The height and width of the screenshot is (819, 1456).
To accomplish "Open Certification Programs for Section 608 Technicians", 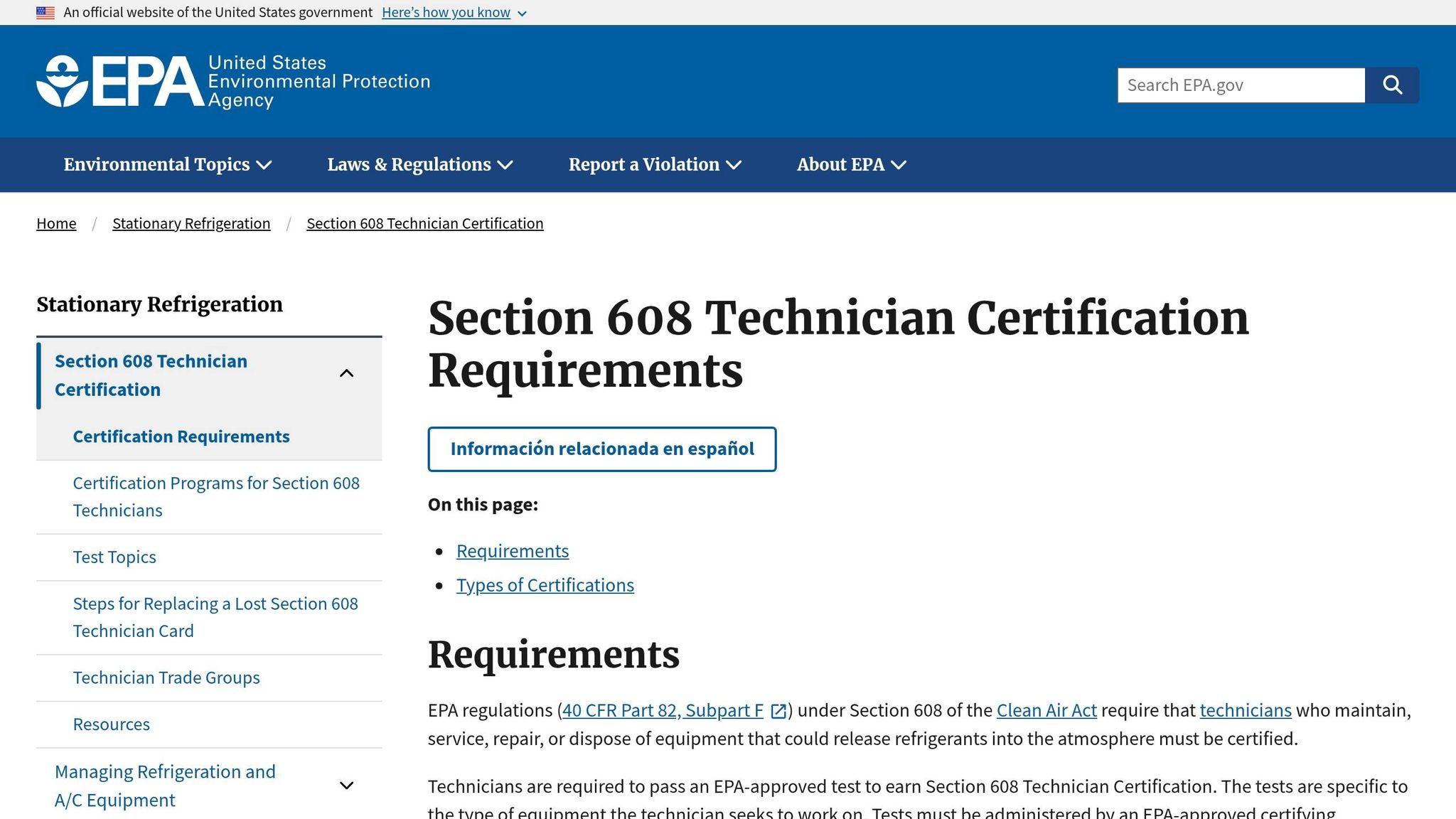I will (216, 497).
